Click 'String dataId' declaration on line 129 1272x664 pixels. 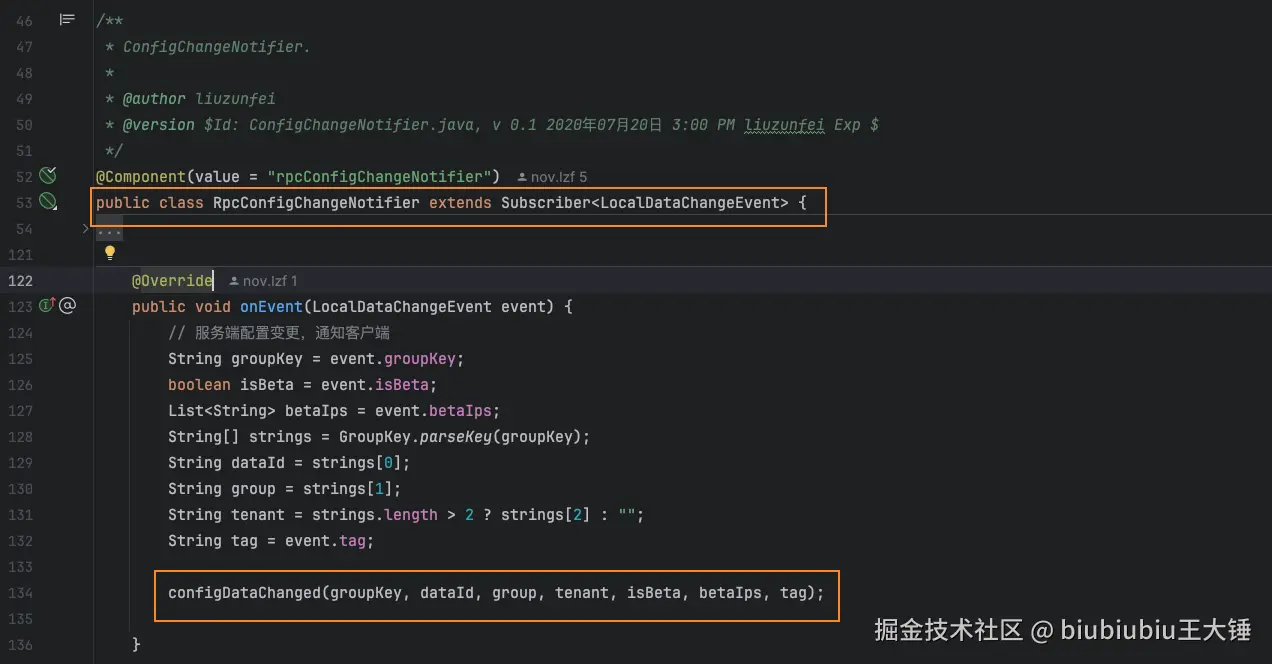click(226, 463)
